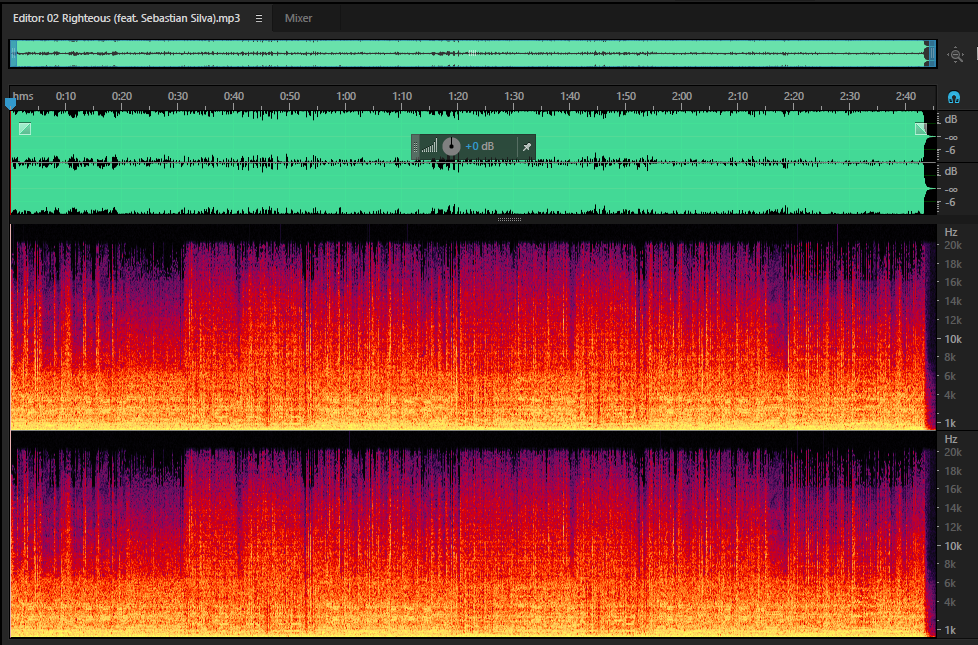Viewport: 978px width, 645px height.
Task: Click the fade out handle on waveform
Action: (921, 129)
